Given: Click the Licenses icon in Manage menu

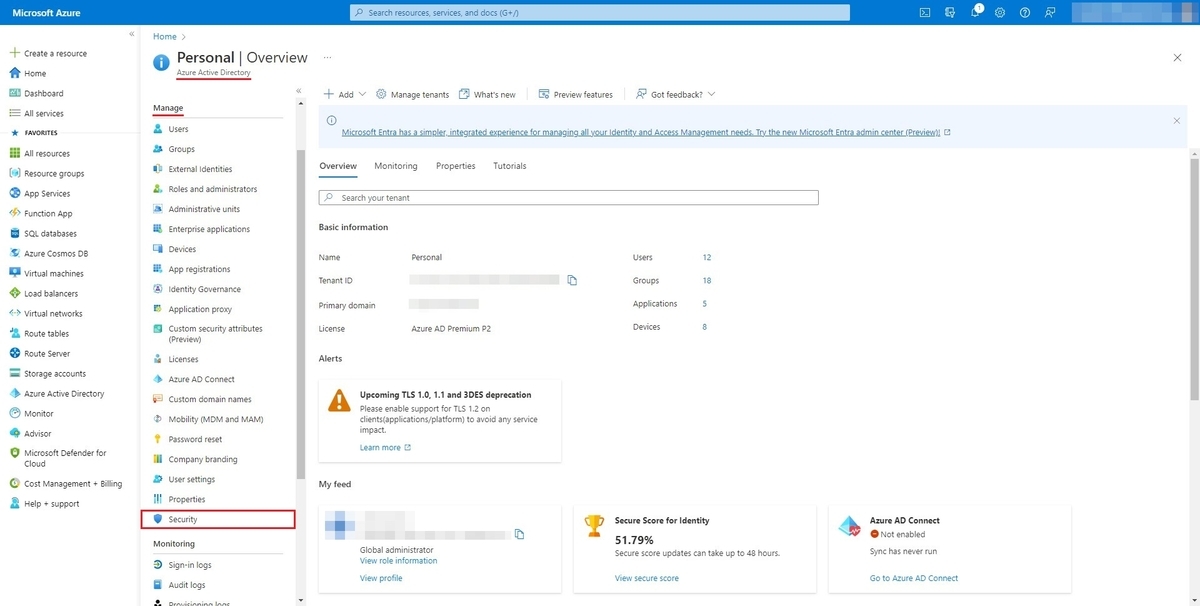Looking at the screenshot, I should (x=159, y=359).
